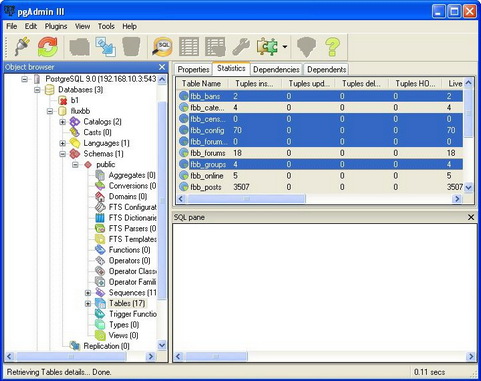481x381 pixels.
Task: Click the View data grid icon
Action: [189, 46]
